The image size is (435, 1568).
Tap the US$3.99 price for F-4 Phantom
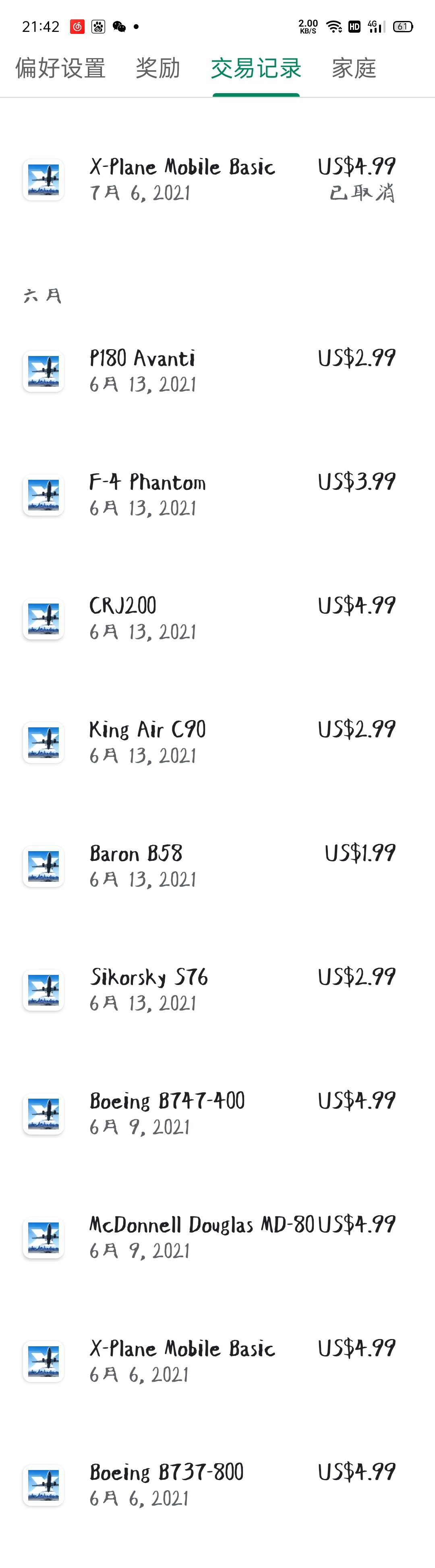356,481
